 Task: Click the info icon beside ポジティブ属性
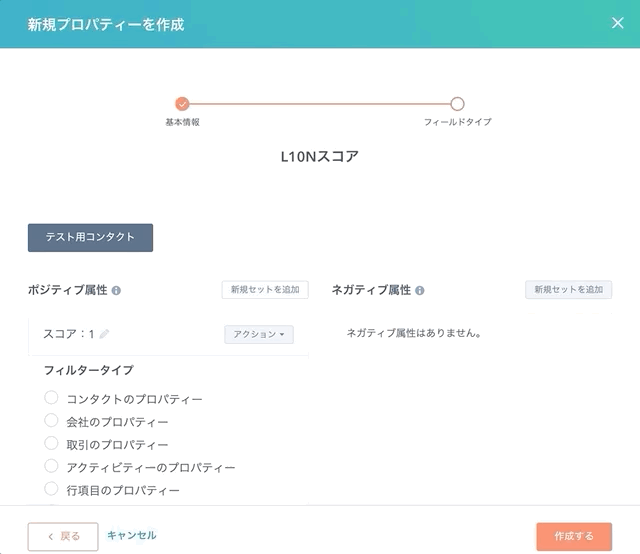pyautogui.click(x=116, y=291)
